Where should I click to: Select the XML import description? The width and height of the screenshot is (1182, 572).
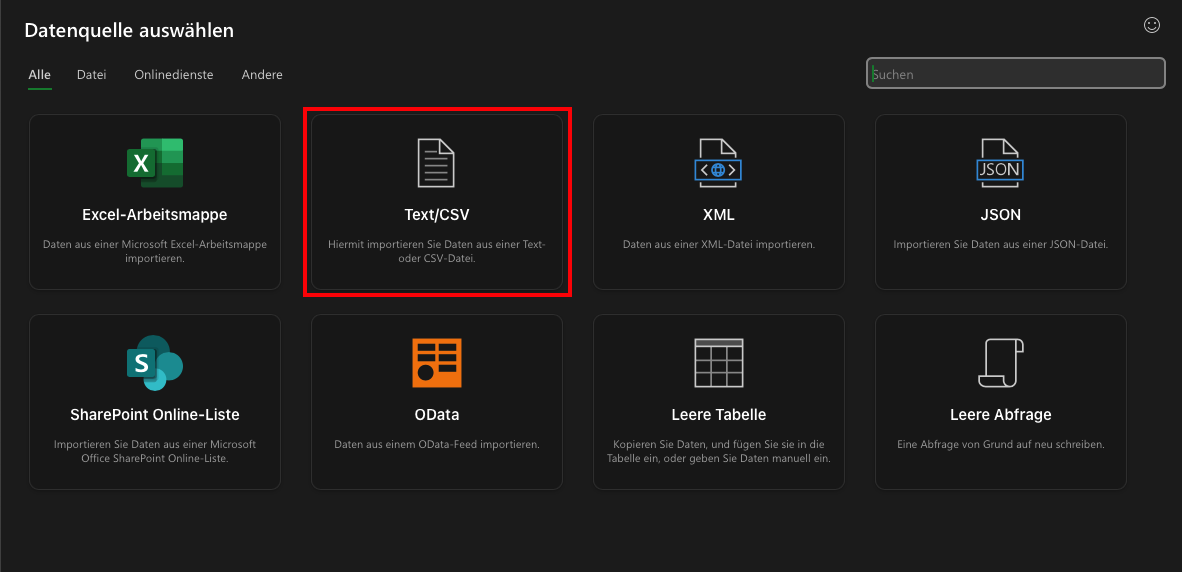pyautogui.click(x=718, y=244)
